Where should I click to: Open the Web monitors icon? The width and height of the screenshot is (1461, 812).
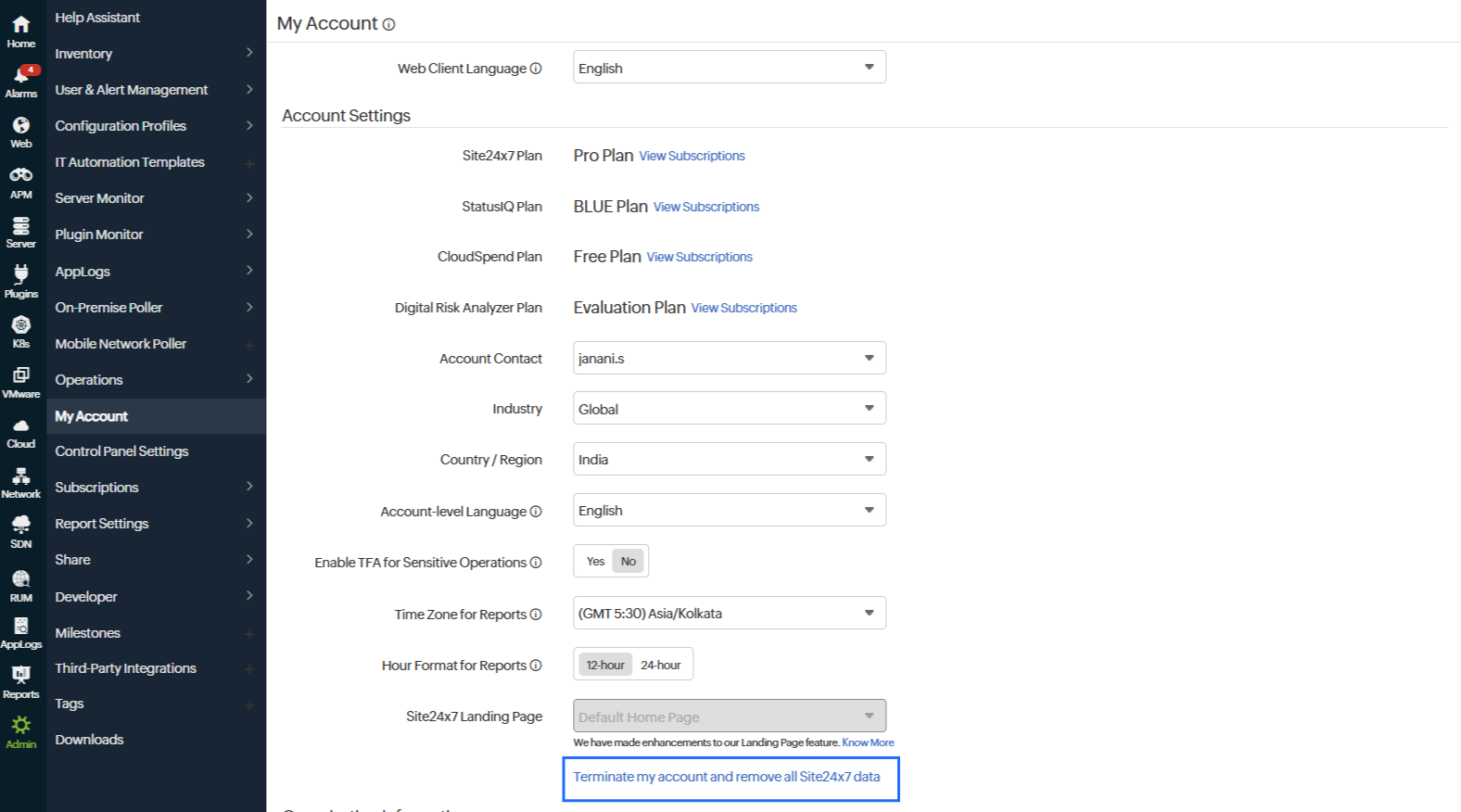click(21, 132)
